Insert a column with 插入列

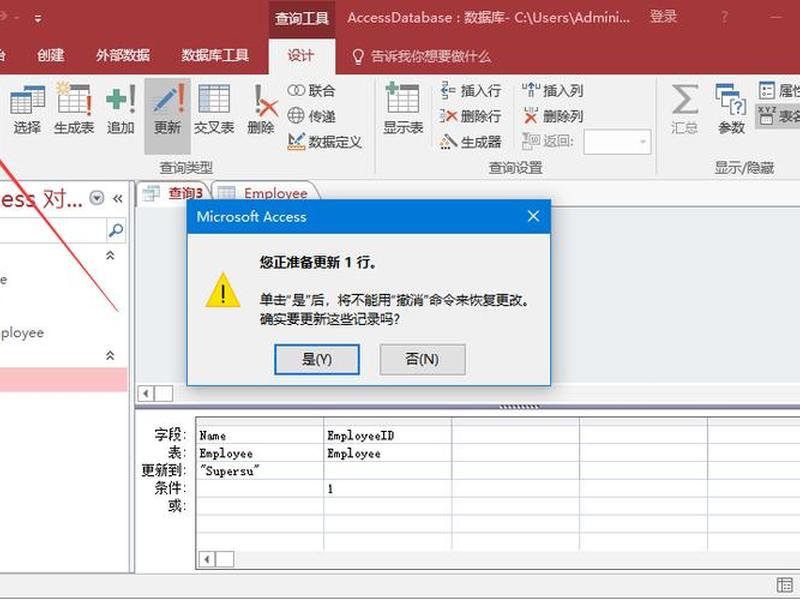pyautogui.click(x=553, y=91)
